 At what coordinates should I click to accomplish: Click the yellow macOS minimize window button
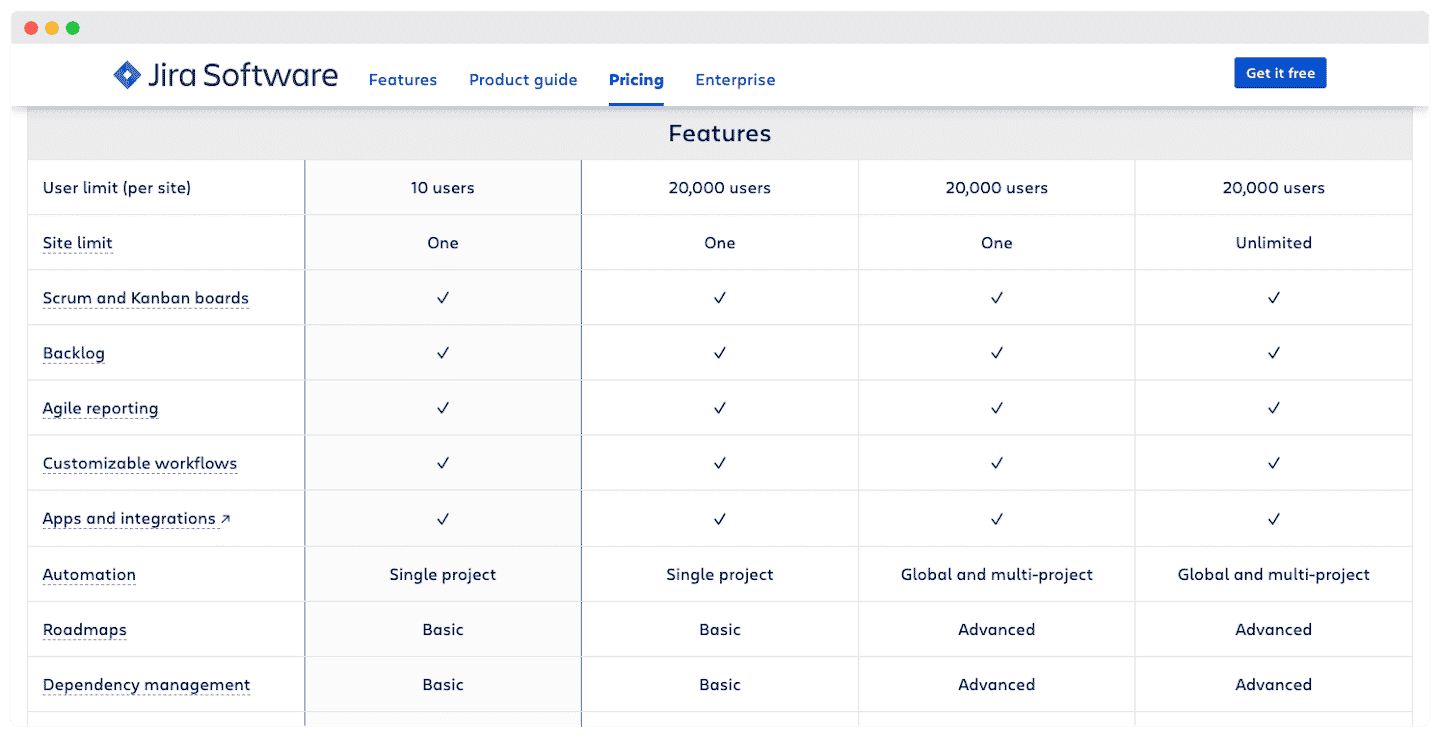tap(52, 28)
